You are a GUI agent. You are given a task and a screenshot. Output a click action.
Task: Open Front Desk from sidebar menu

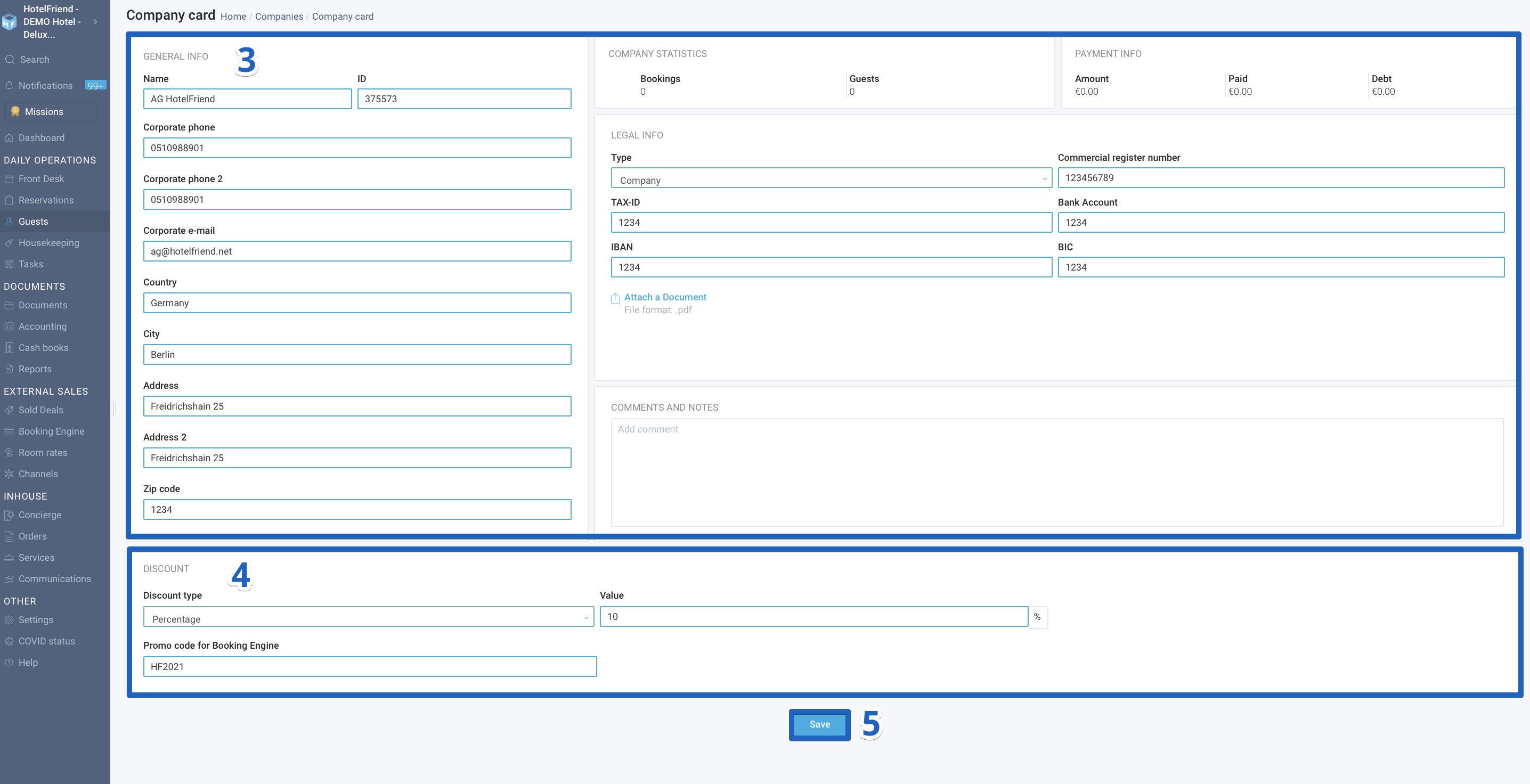pos(41,179)
